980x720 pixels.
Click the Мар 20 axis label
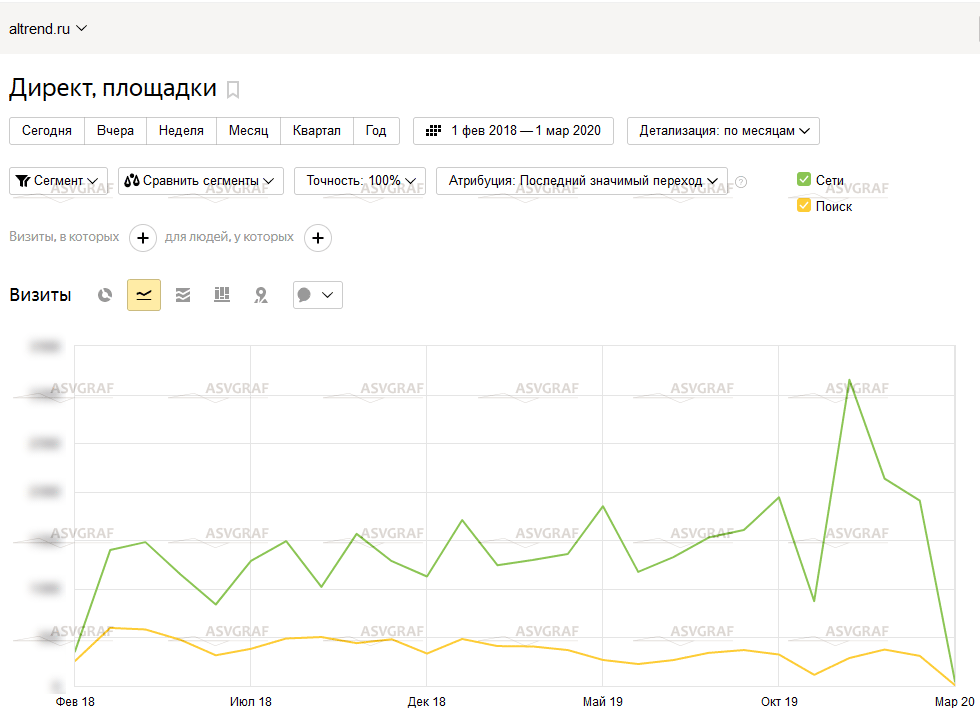954,702
